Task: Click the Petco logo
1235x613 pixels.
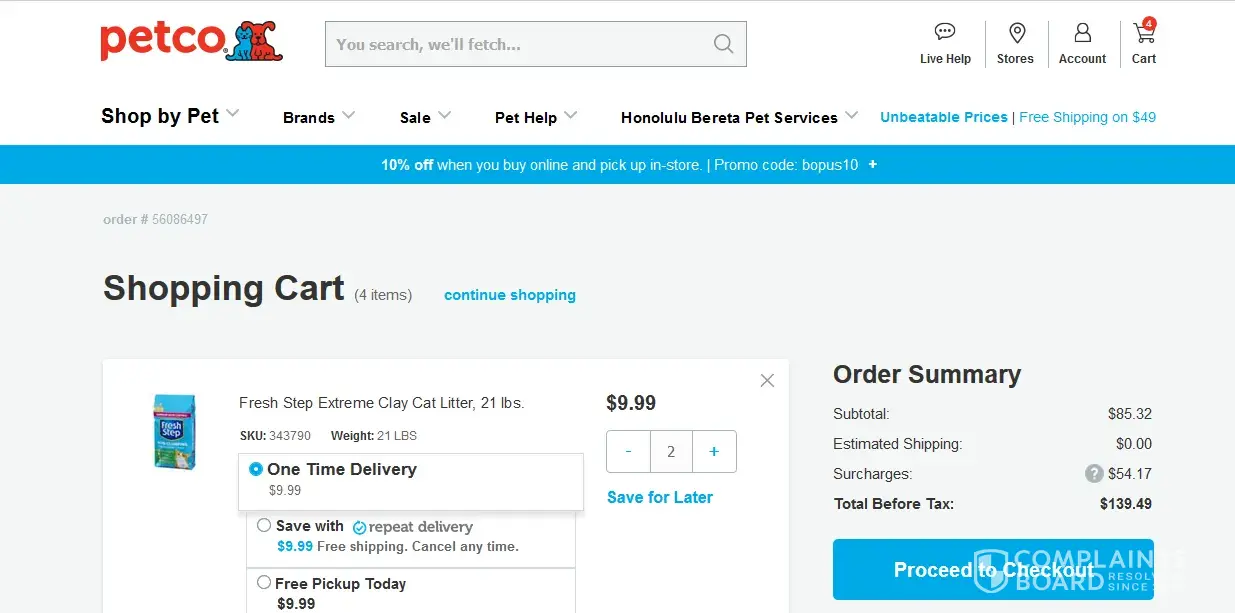Action: [x=191, y=42]
